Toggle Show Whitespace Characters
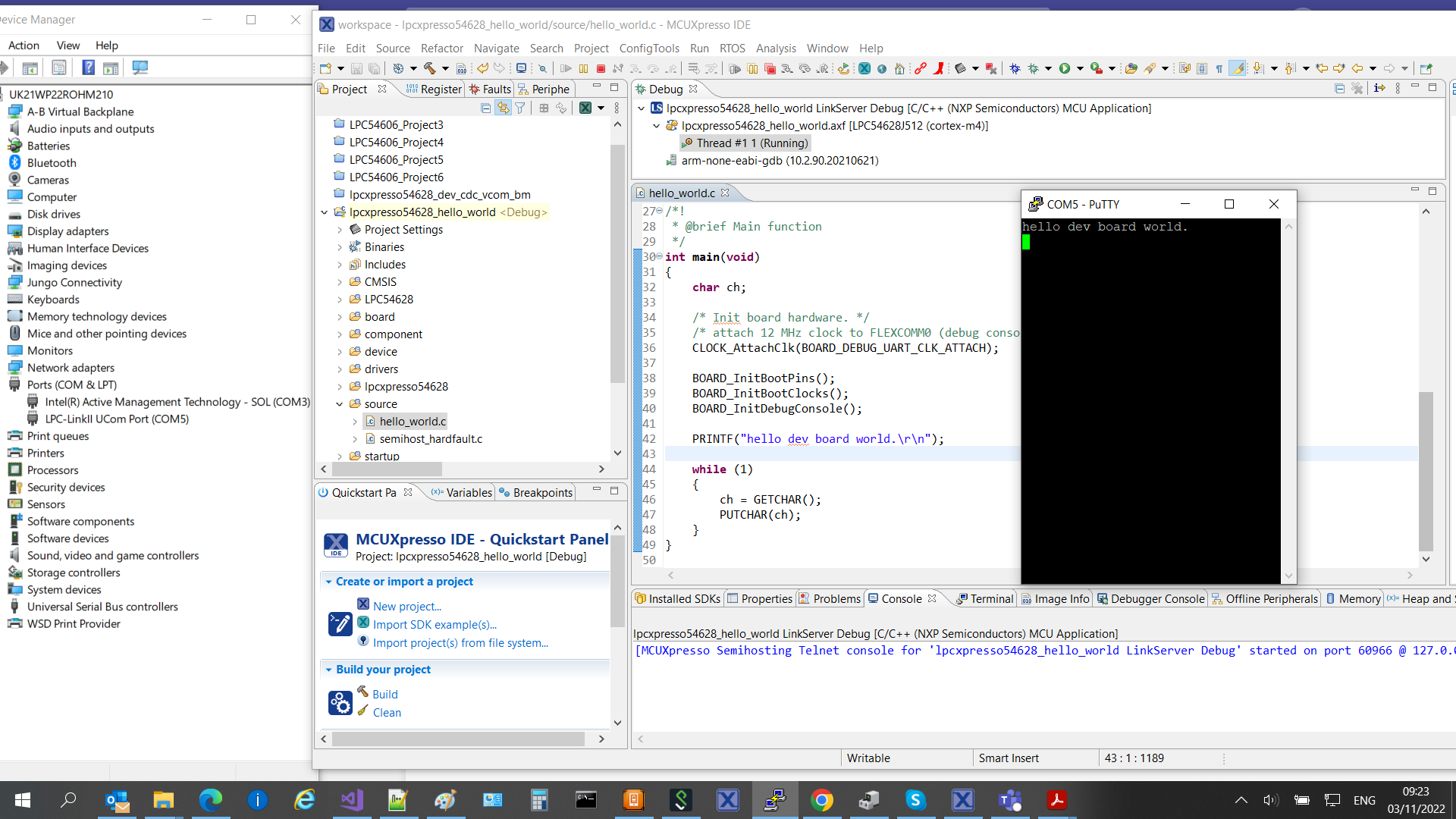The image size is (1456, 819). coord(1218,68)
